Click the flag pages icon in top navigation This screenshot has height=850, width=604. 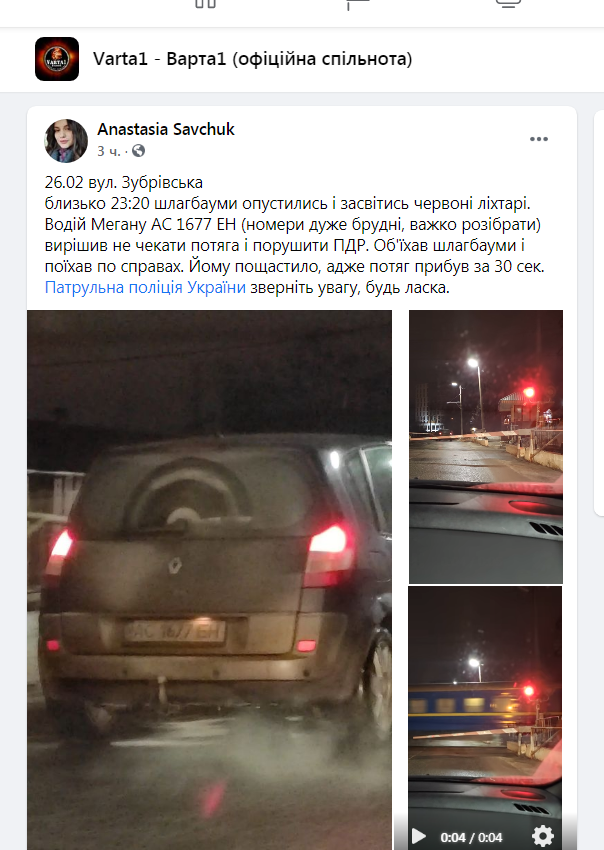[x=357, y=4]
